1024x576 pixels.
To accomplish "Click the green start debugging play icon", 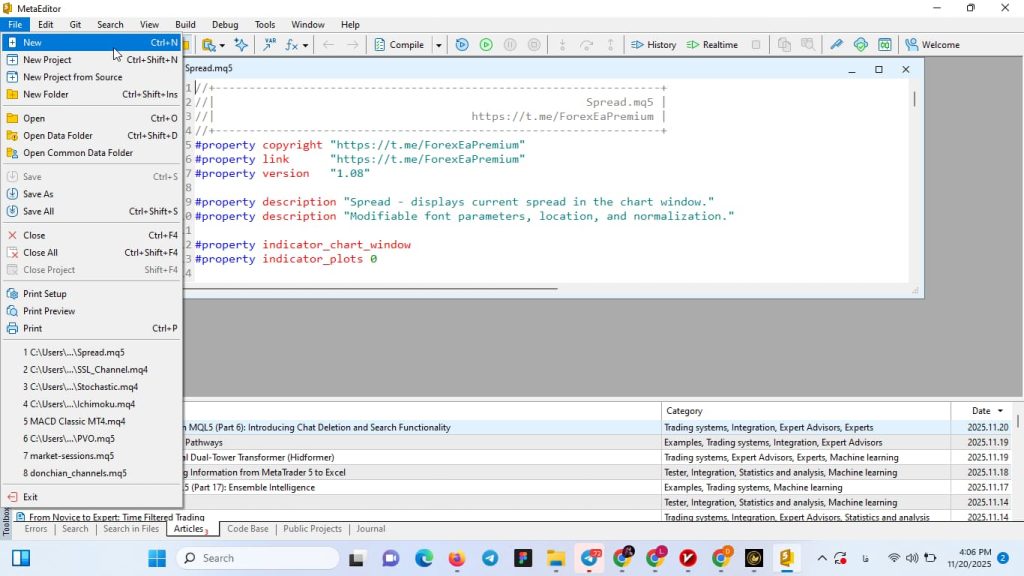I will click(x=486, y=44).
